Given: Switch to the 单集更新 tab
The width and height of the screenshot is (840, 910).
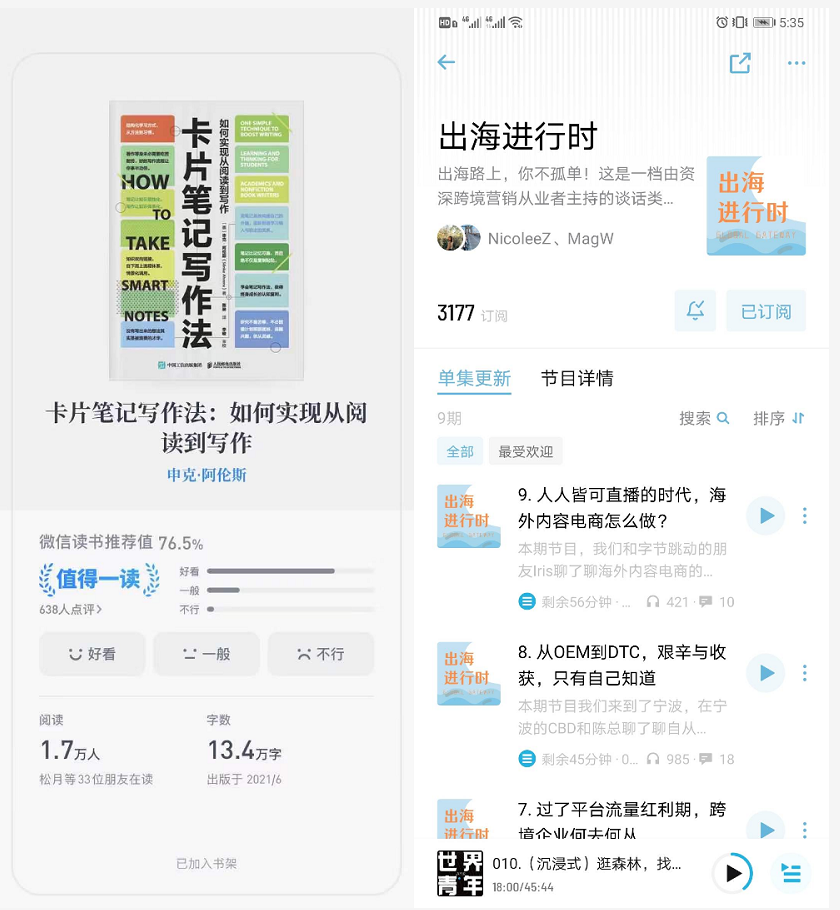Looking at the screenshot, I should coord(474,378).
